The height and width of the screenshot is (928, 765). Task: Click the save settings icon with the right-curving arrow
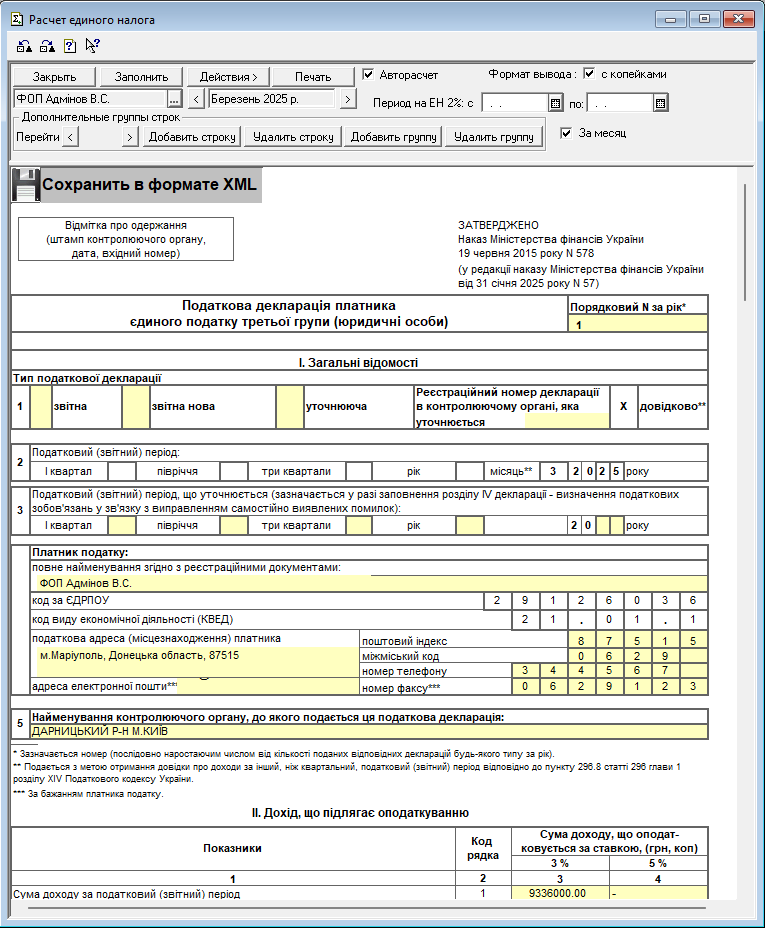pyautogui.click(x=47, y=46)
